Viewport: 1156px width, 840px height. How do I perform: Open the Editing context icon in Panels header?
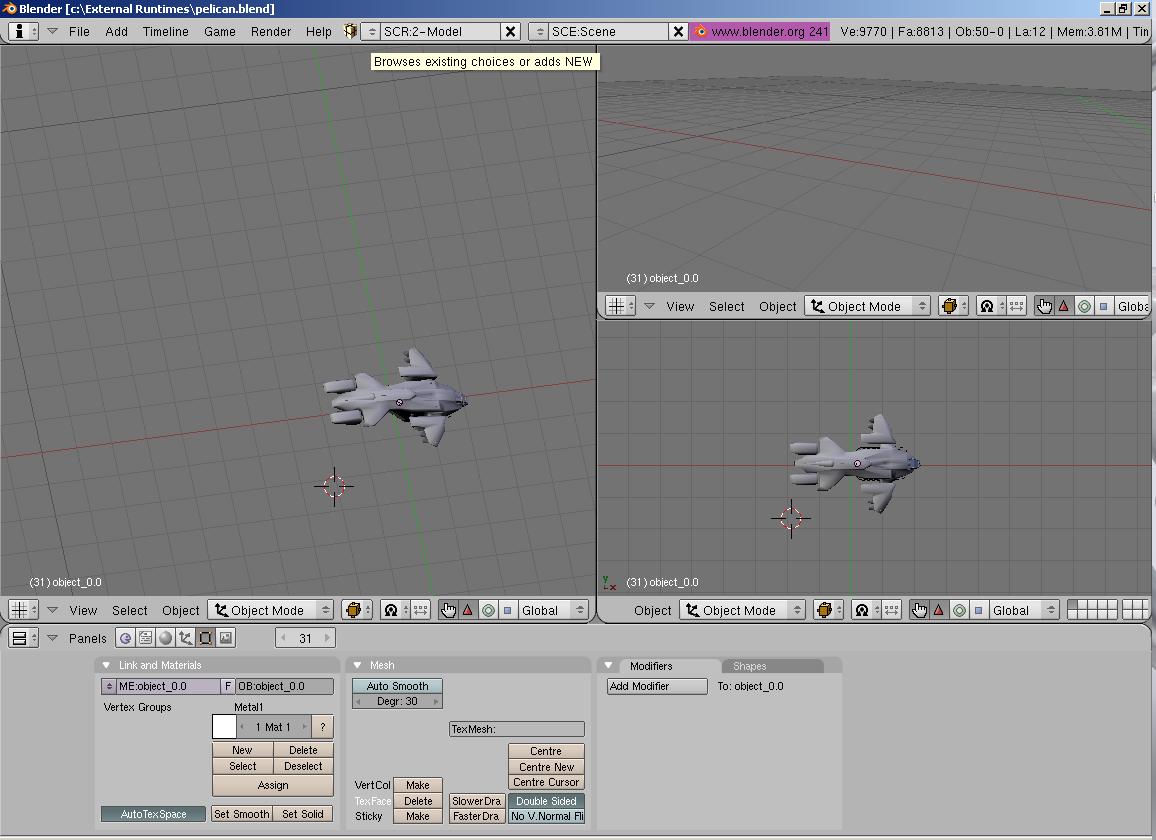[205, 638]
